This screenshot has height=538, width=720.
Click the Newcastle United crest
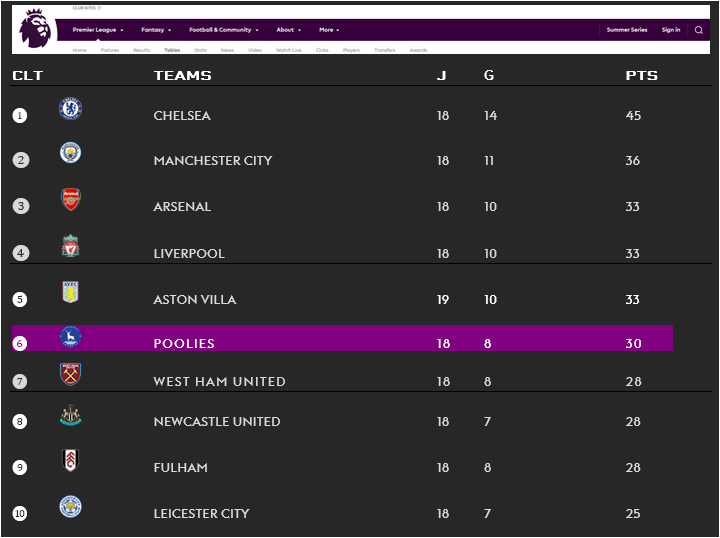coord(70,415)
